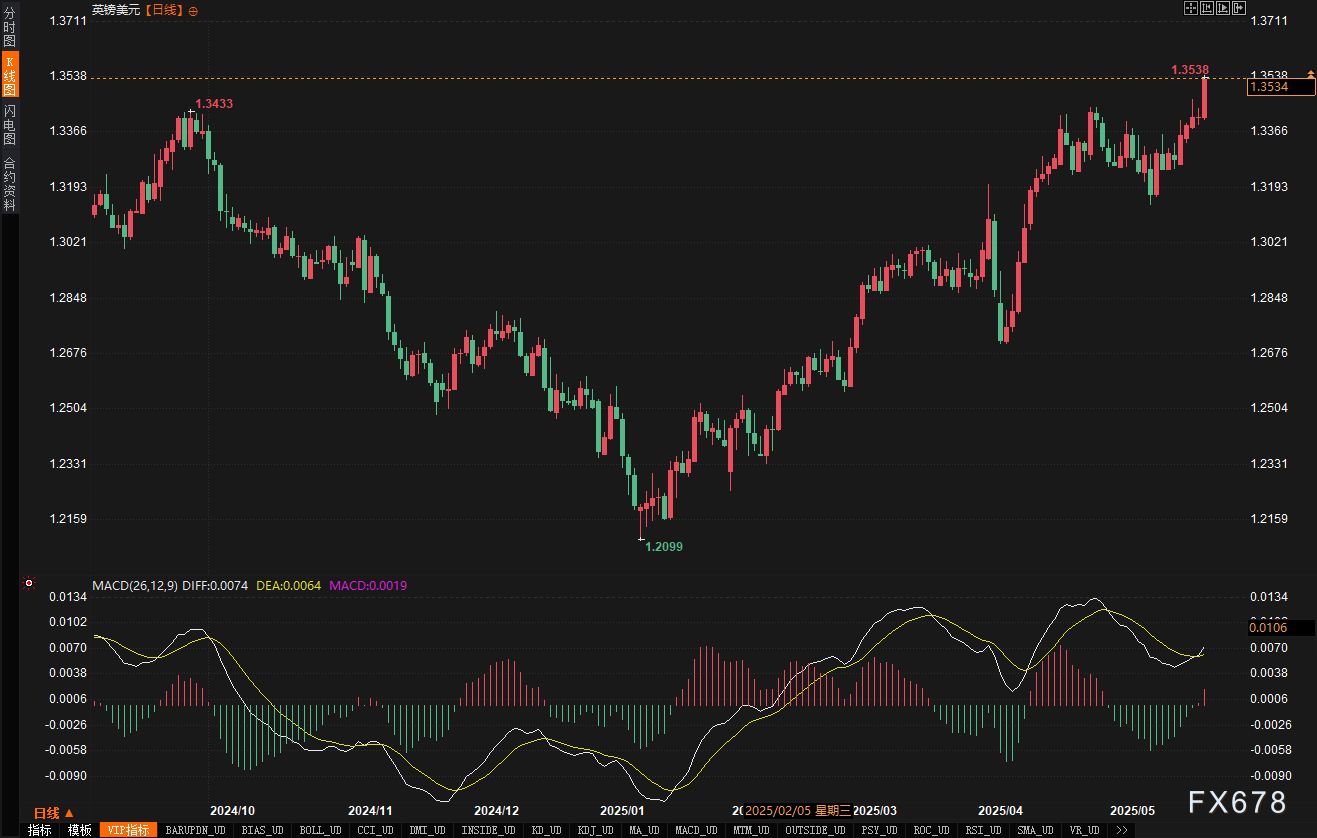Open the 合约资料 contract info tab
The width and height of the screenshot is (1317, 838).
coord(9,184)
